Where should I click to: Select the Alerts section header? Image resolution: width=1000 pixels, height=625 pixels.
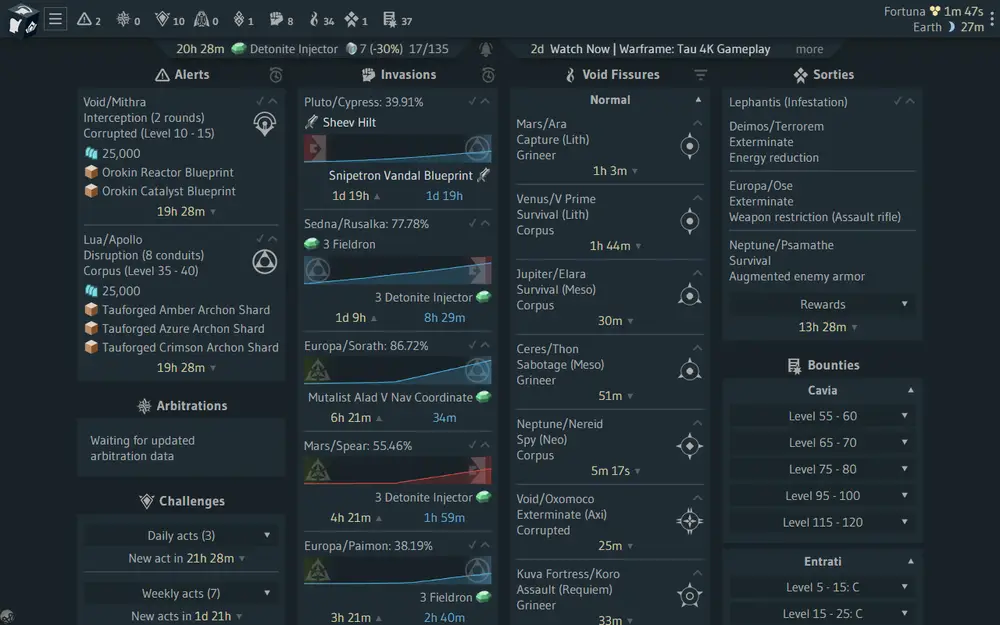point(182,75)
